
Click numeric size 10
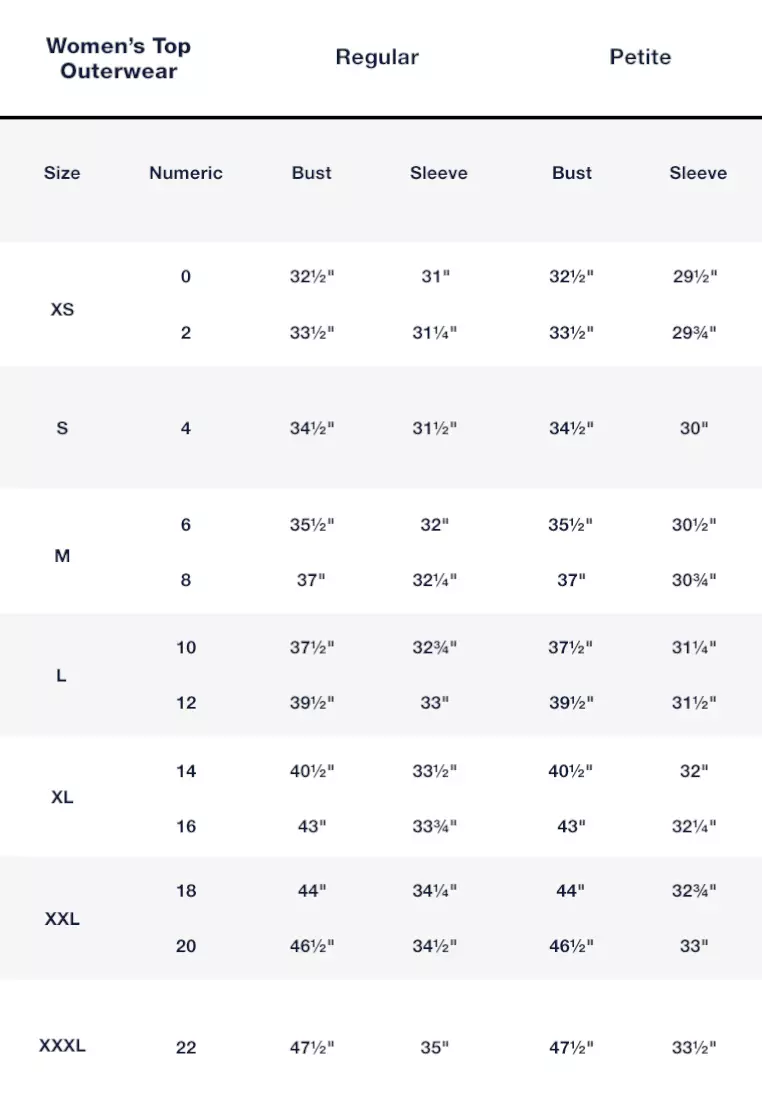point(186,648)
